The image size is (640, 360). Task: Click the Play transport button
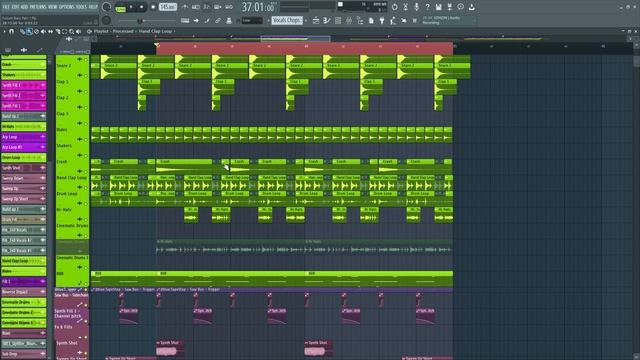tap(131, 7)
